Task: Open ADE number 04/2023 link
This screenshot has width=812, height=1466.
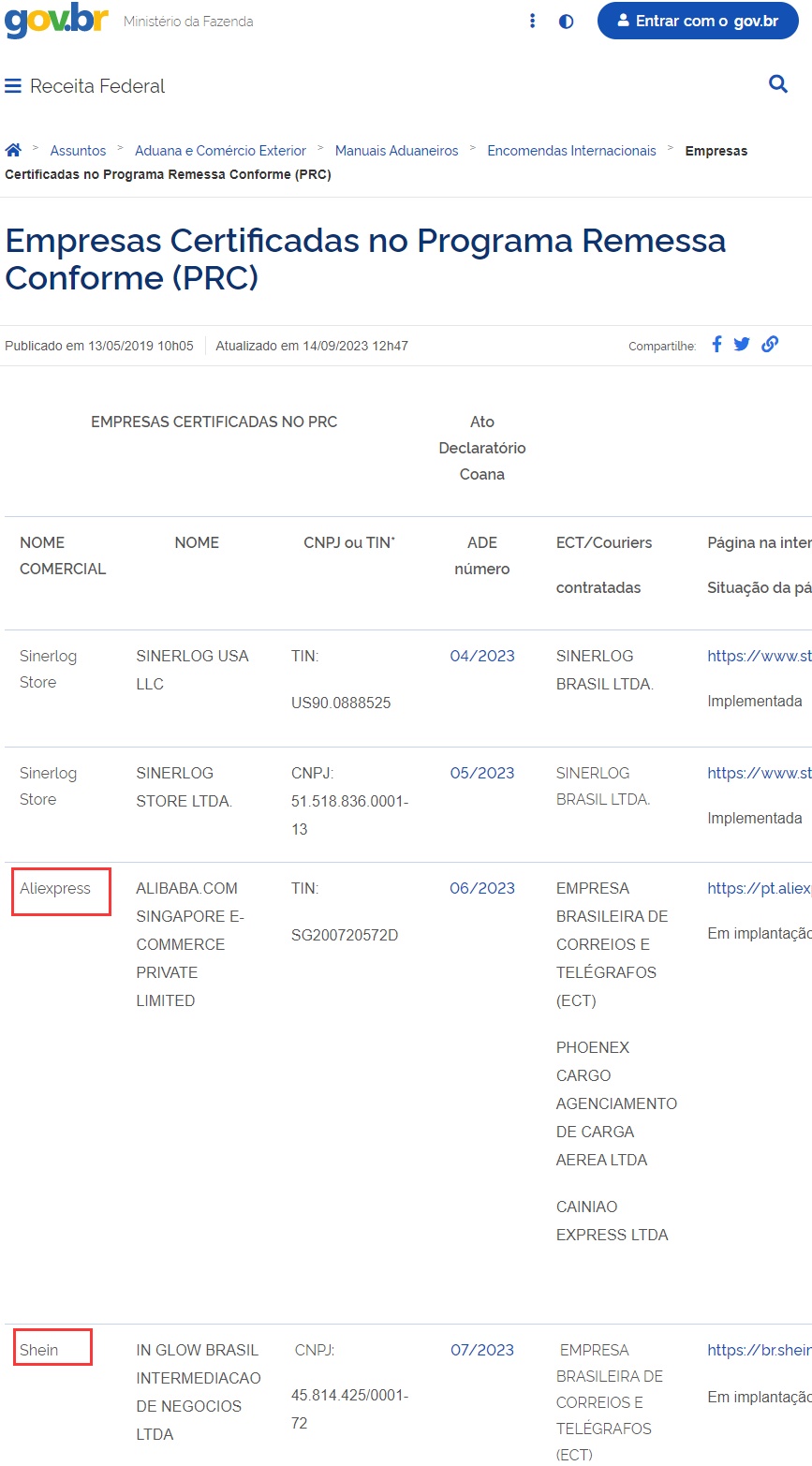Action: (x=482, y=656)
